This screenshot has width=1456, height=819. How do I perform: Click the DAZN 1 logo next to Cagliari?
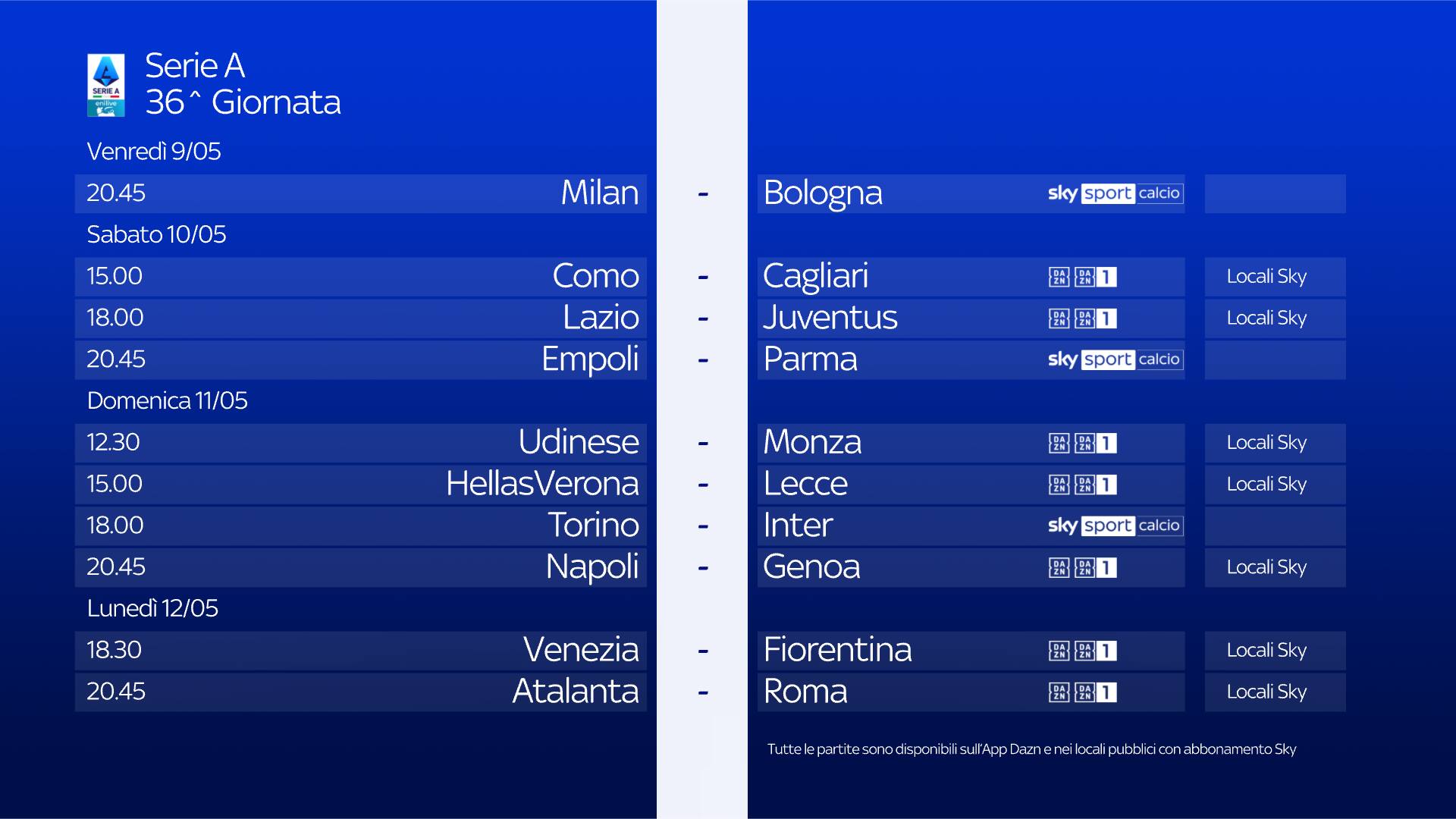click(x=1096, y=277)
